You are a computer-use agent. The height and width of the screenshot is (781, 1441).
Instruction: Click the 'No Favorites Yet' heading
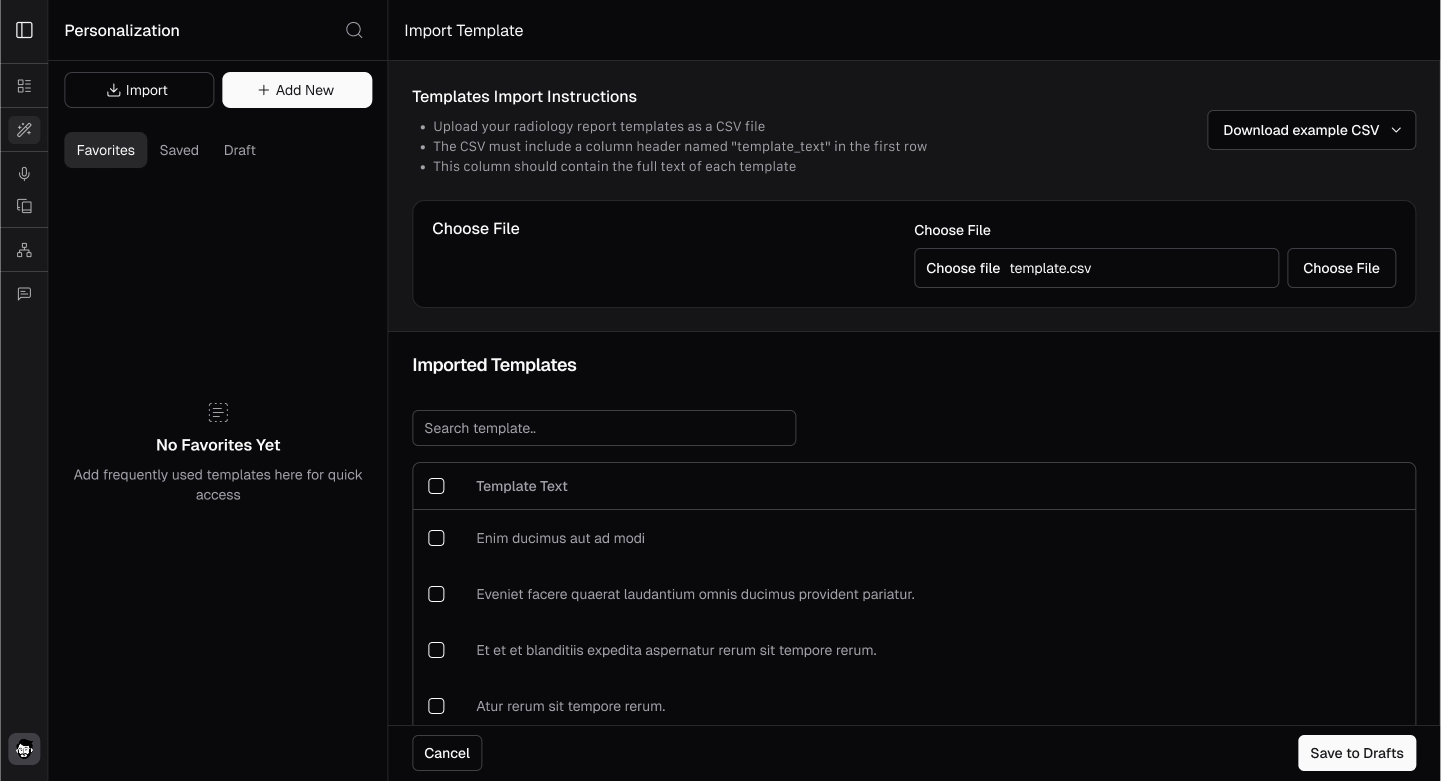click(218, 445)
